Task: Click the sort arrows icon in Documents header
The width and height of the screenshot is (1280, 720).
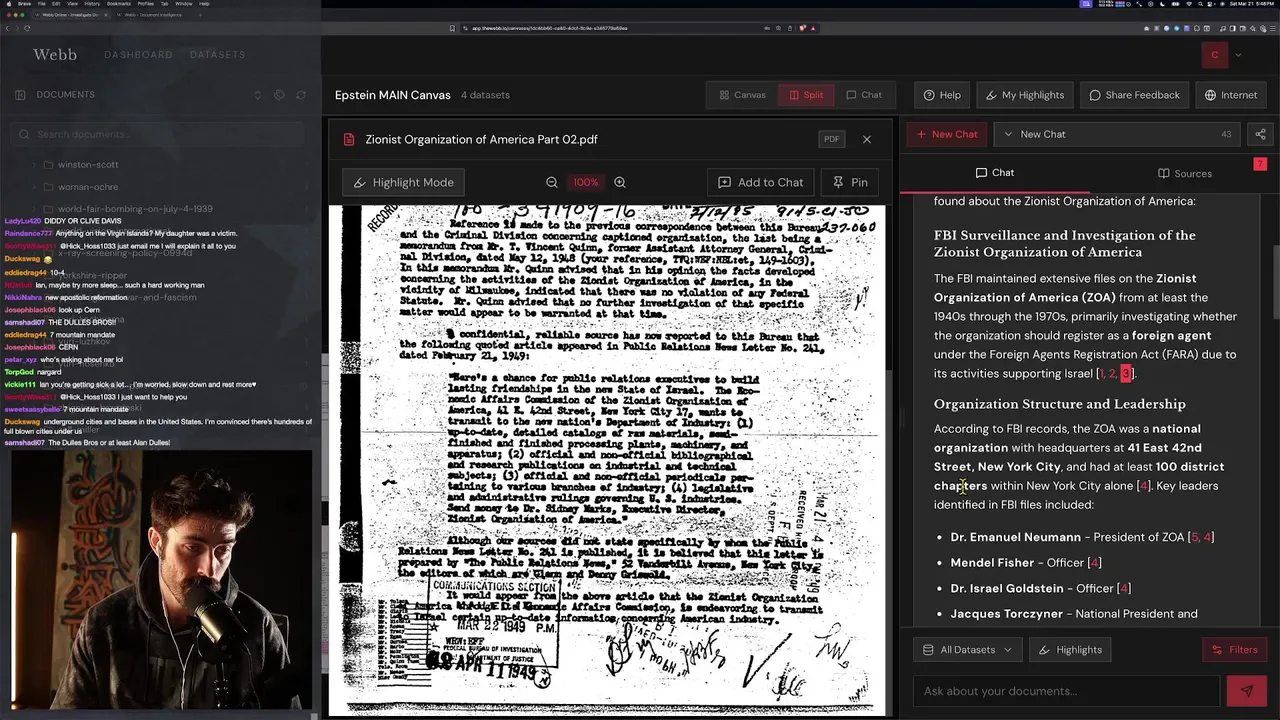Action: (x=257, y=95)
